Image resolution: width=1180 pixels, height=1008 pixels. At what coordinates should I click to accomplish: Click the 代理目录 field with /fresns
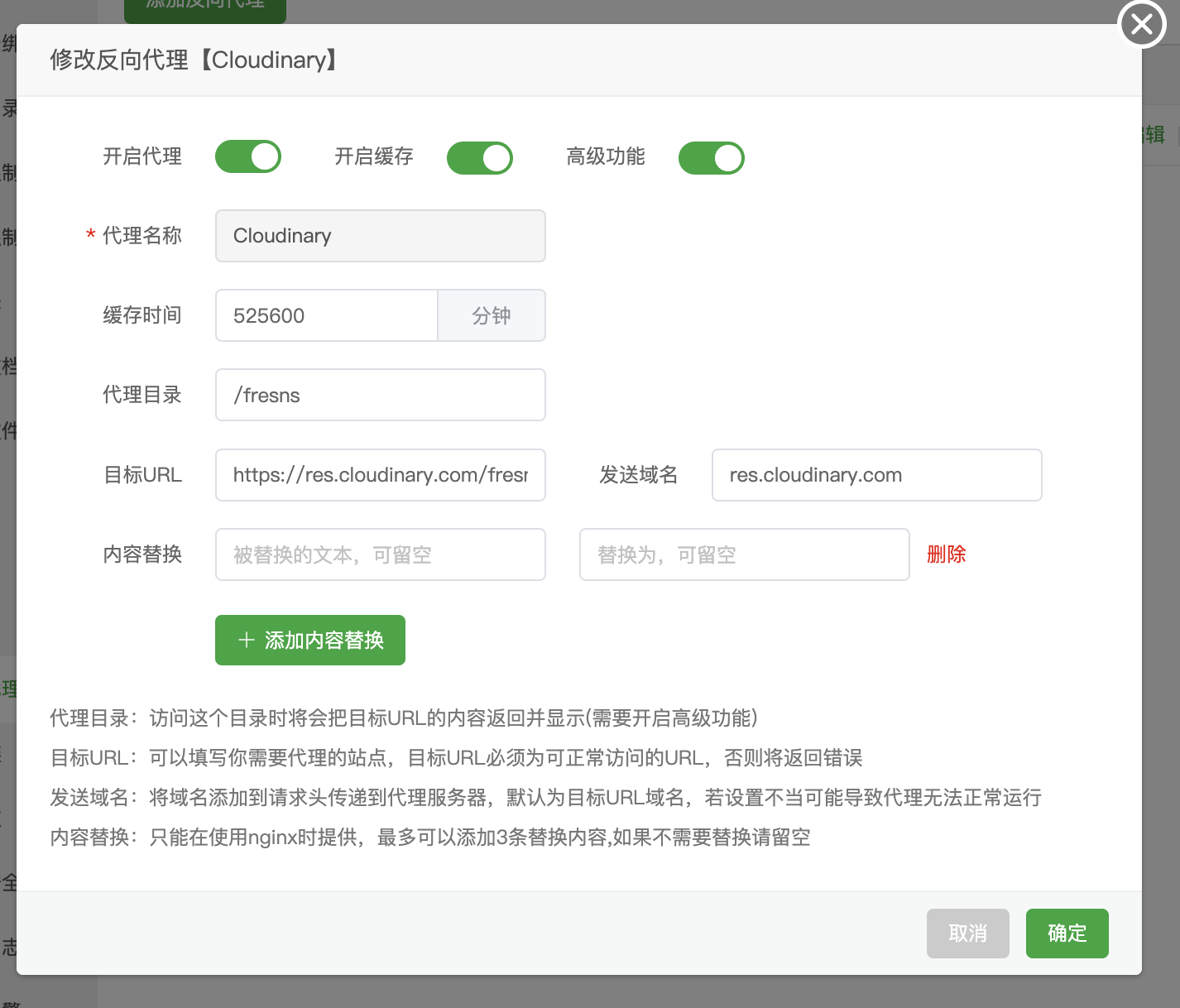[x=381, y=395]
